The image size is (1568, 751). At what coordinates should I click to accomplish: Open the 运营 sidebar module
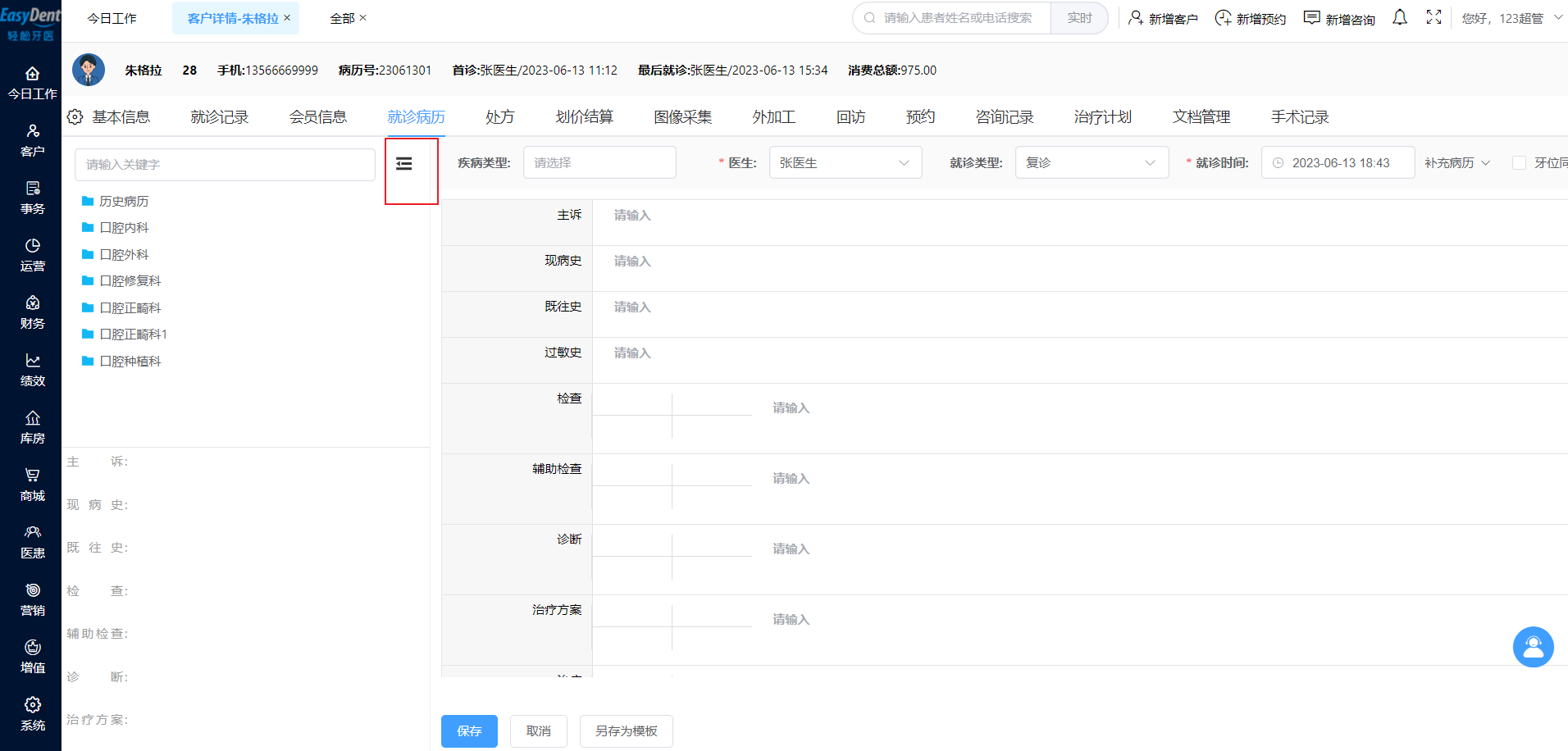pyautogui.click(x=32, y=256)
